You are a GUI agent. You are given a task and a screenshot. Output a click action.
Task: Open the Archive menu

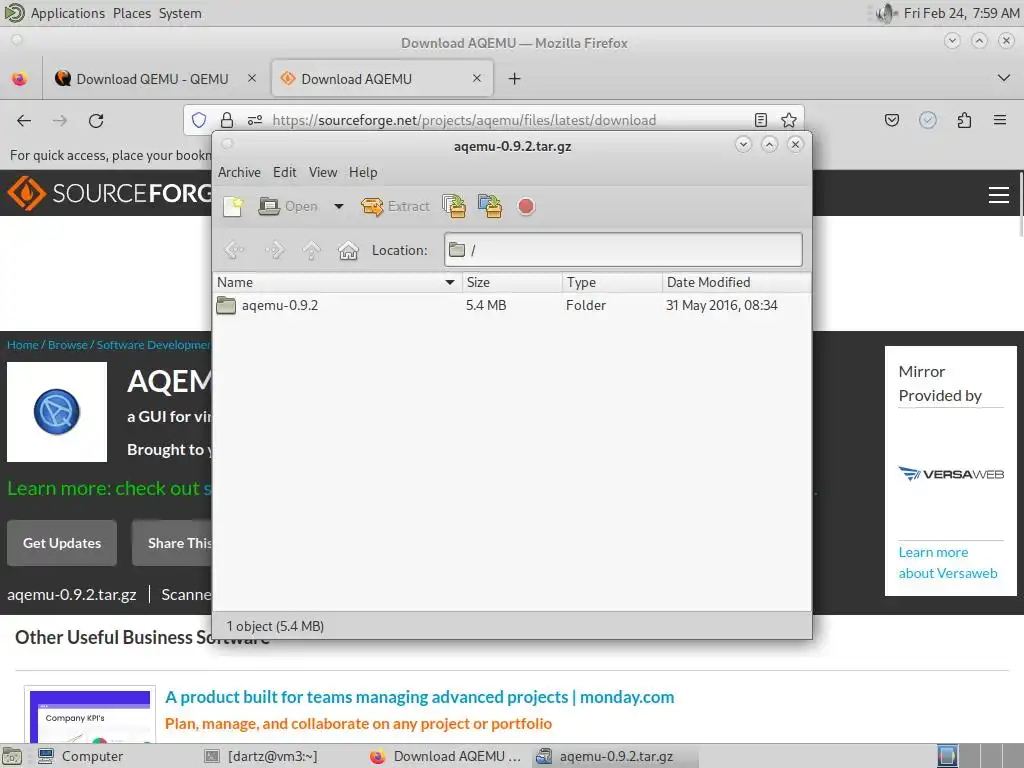239,172
